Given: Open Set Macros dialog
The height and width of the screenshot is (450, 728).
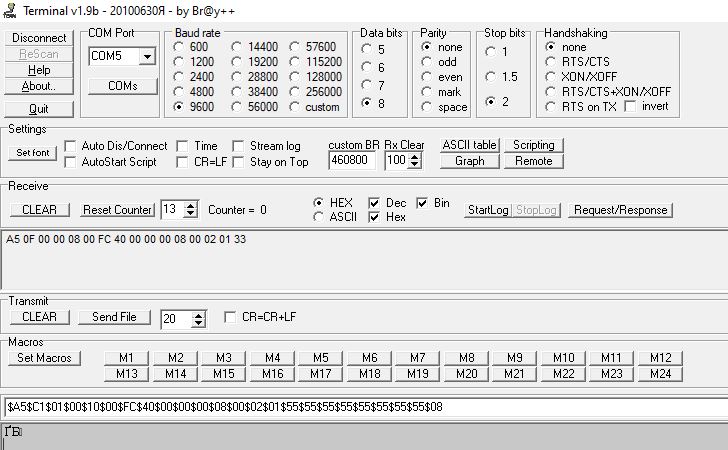Looking at the screenshot, I should 44,358.
